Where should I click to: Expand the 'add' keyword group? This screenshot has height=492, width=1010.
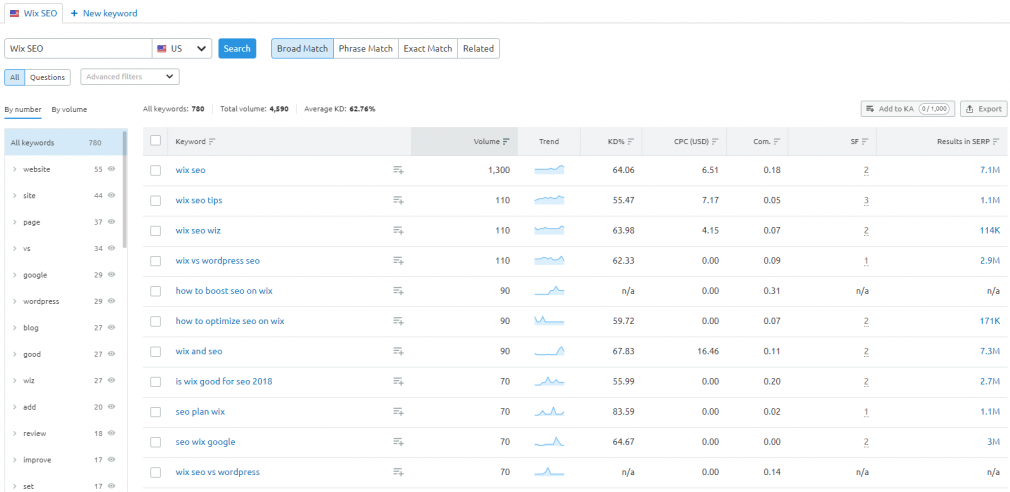[x=14, y=407]
